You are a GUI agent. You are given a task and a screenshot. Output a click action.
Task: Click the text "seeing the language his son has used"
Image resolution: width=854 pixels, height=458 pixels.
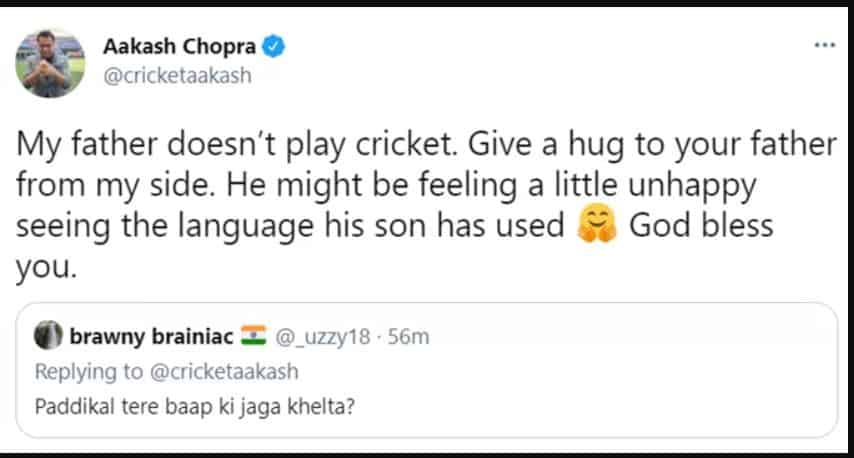coord(291,227)
